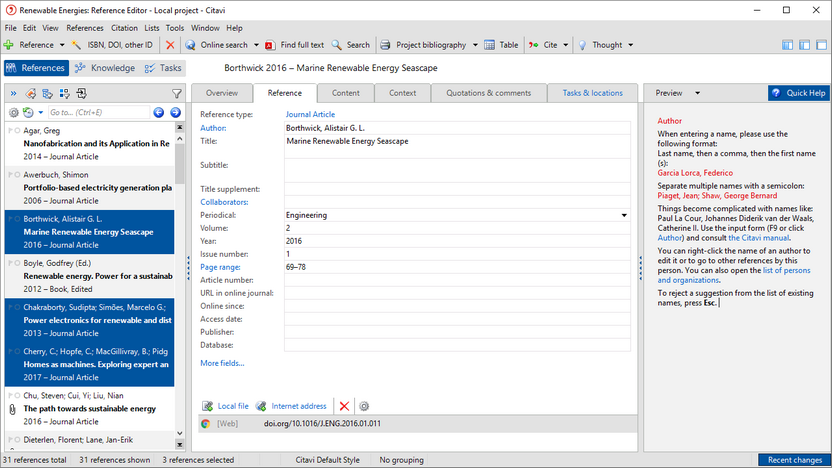This screenshot has width=832, height=468.
Task: Click the funnel filter icon
Action: tap(177, 94)
